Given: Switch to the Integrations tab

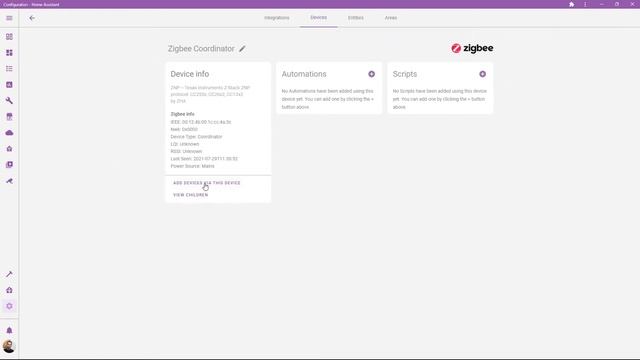Looking at the screenshot, I should point(277,18).
